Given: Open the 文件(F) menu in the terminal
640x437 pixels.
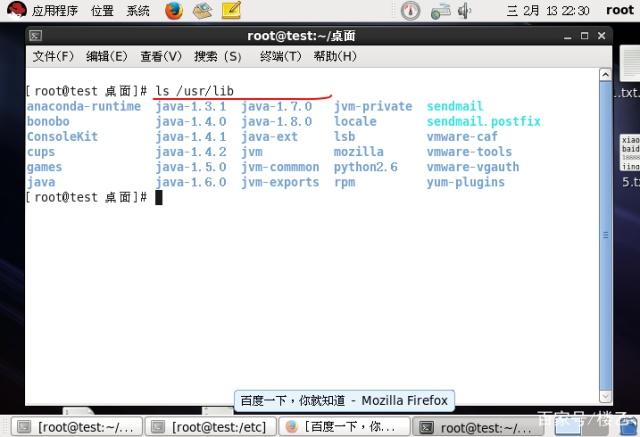Looking at the screenshot, I should click(x=53, y=56).
